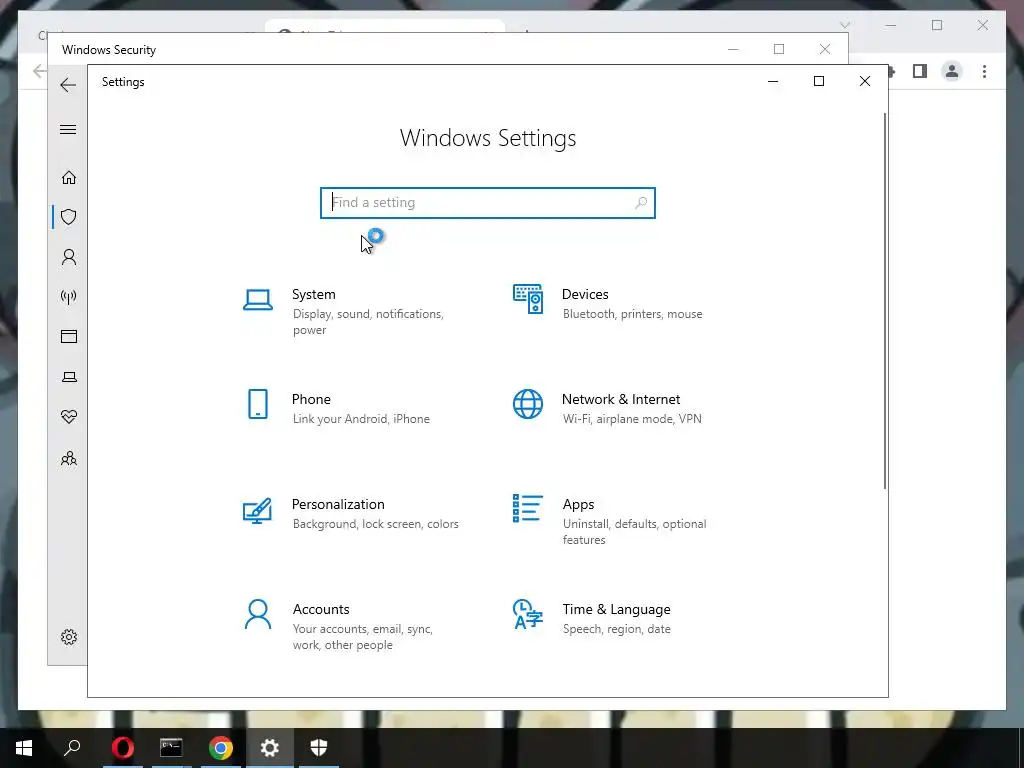1024x768 pixels.
Task: Open taskbar search magnifier
Action: point(72,748)
